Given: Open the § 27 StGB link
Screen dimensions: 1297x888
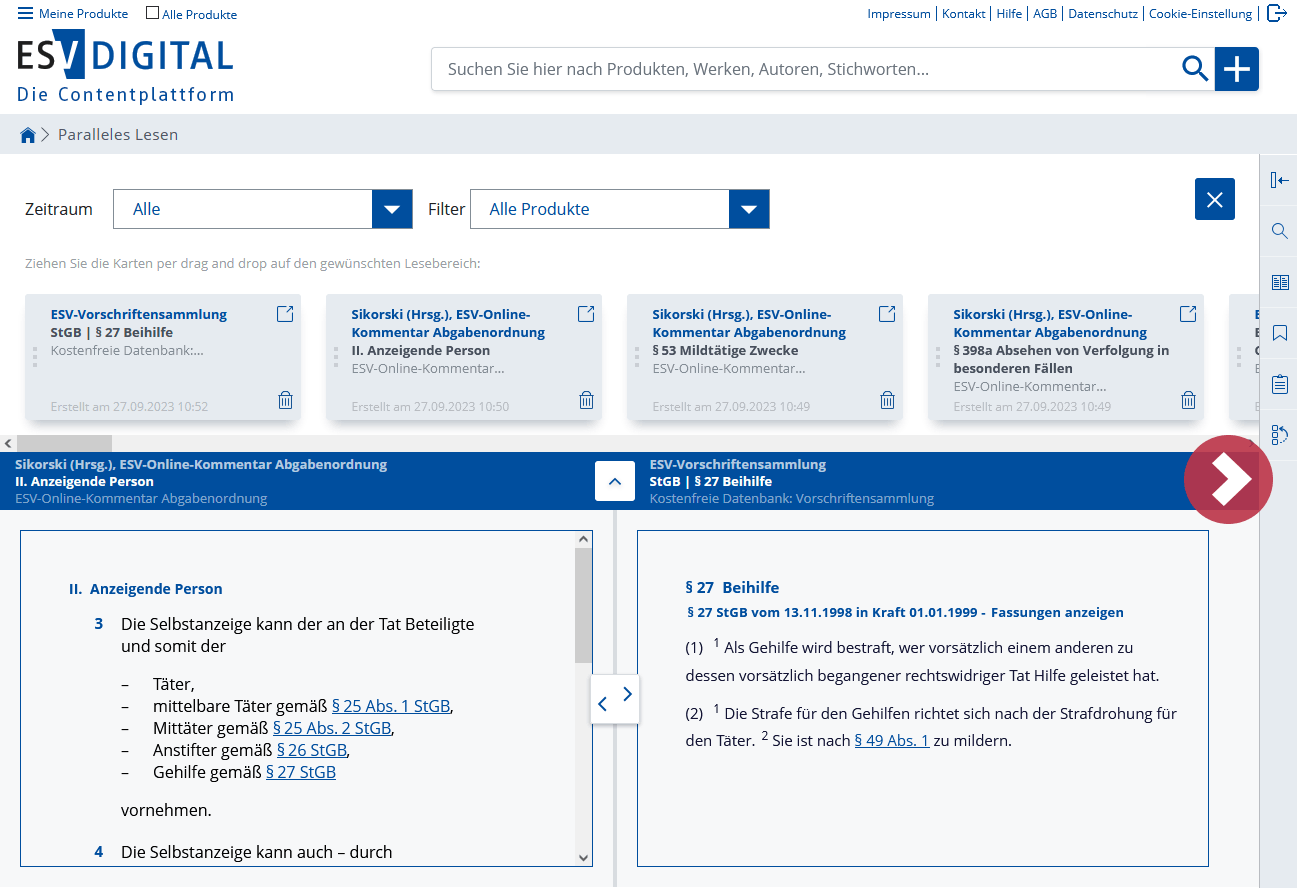Looking at the screenshot, I should [301, 772].
